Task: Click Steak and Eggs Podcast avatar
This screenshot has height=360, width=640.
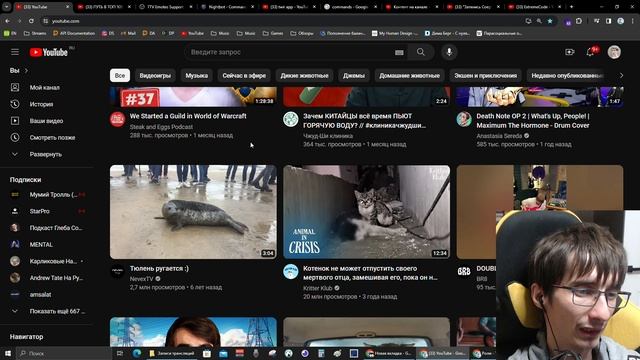Action: tap(118, 119)
